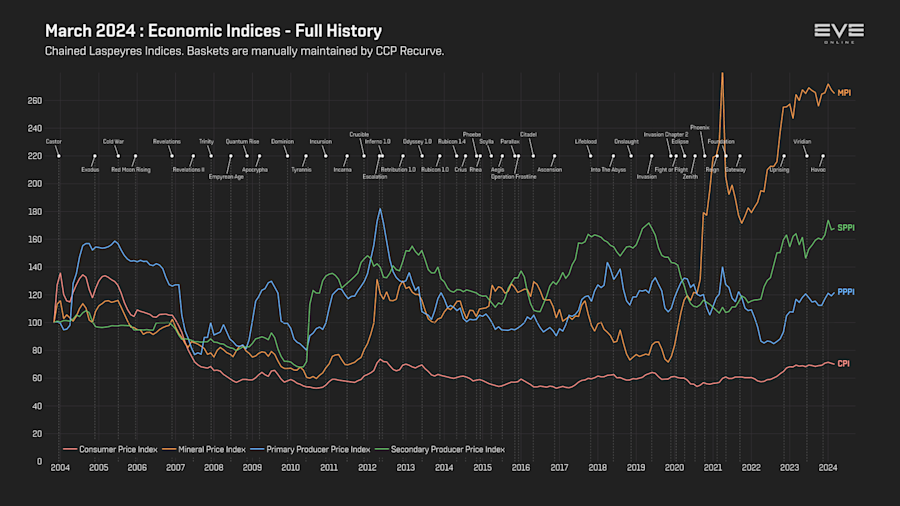Select the Incarna marker label
Screen dimensions: 900x506
[342, 170]
